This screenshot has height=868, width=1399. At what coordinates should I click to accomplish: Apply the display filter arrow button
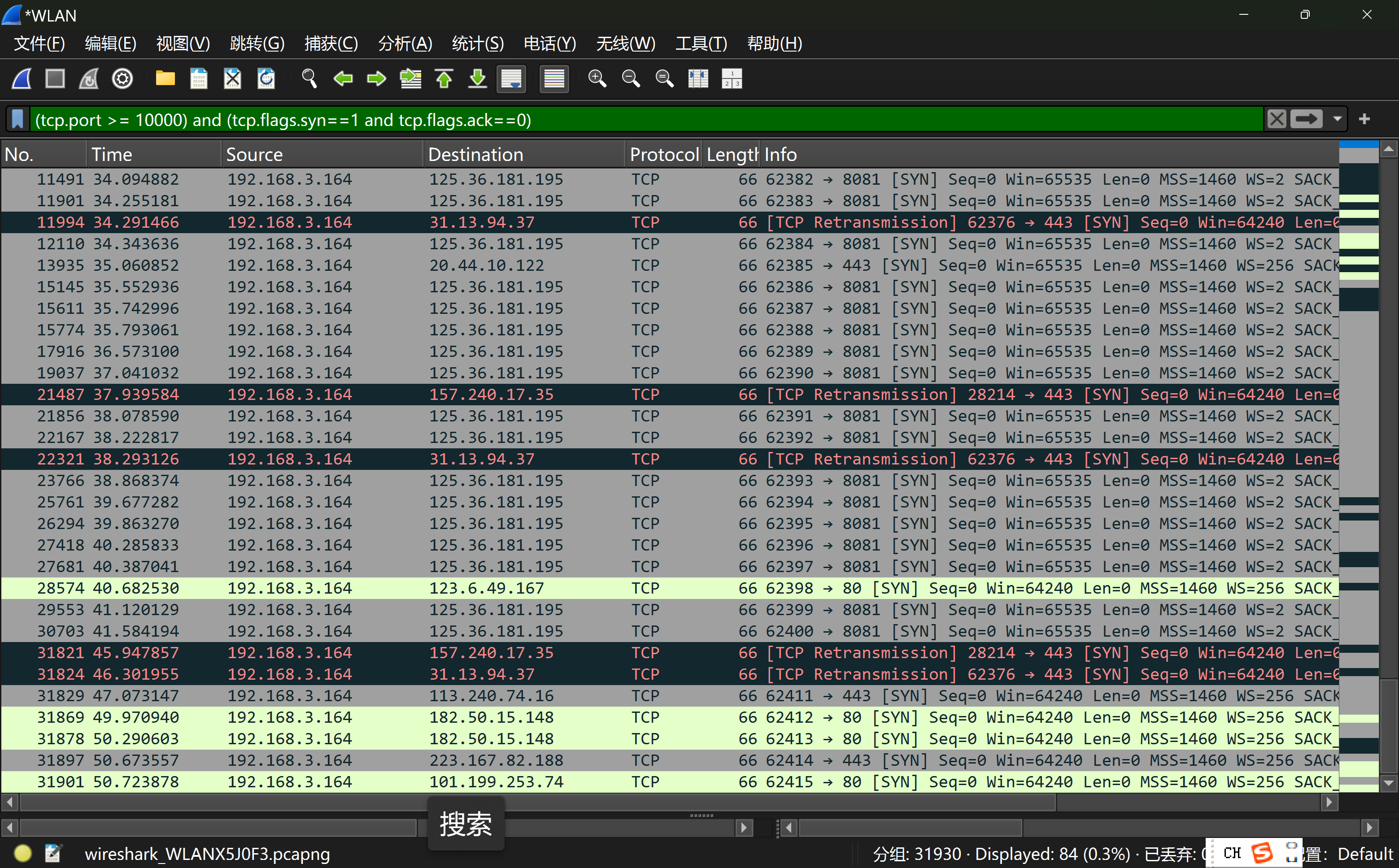[1307, 119]
